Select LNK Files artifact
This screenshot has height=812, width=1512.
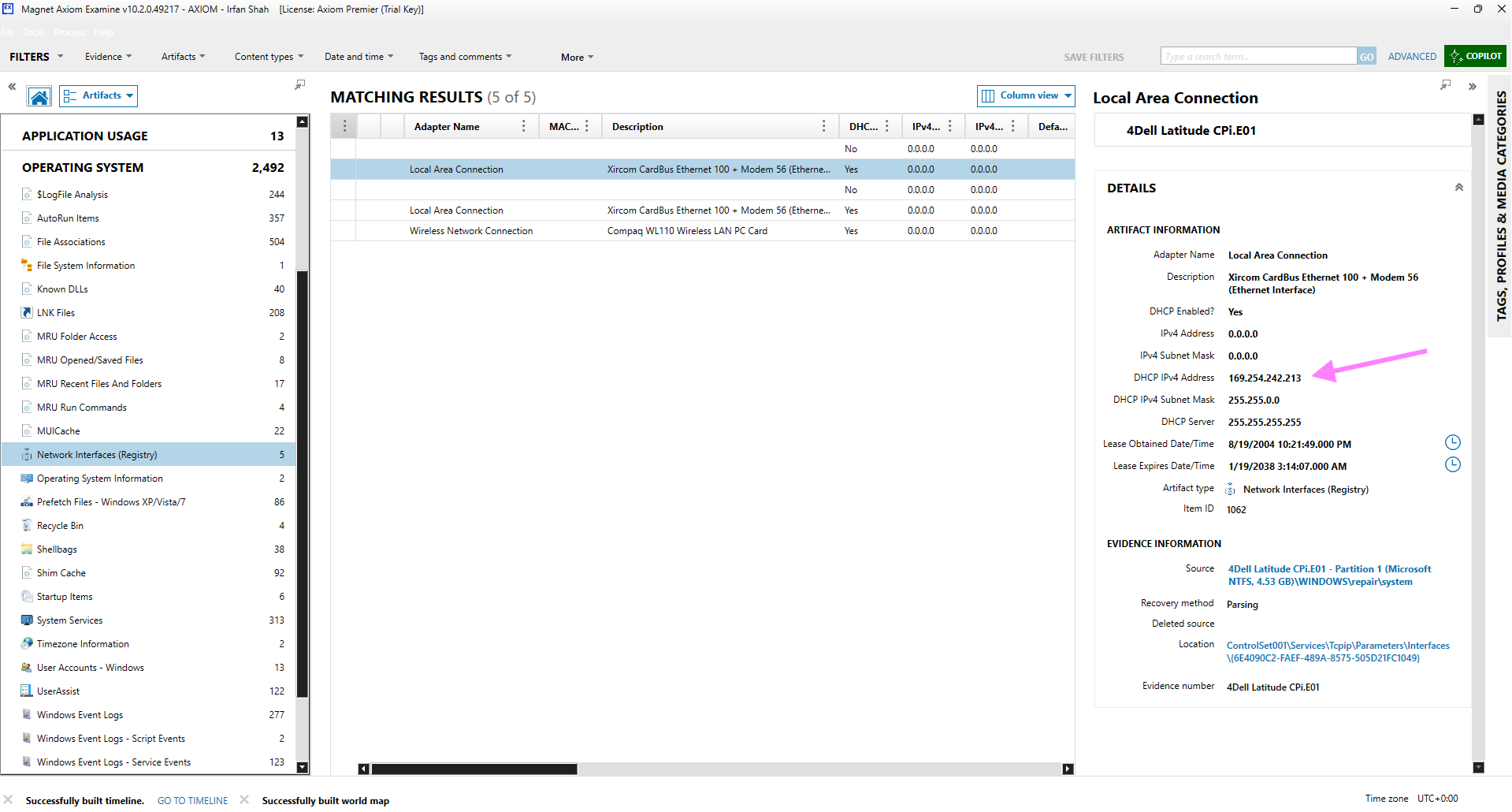tap(148, 313)
